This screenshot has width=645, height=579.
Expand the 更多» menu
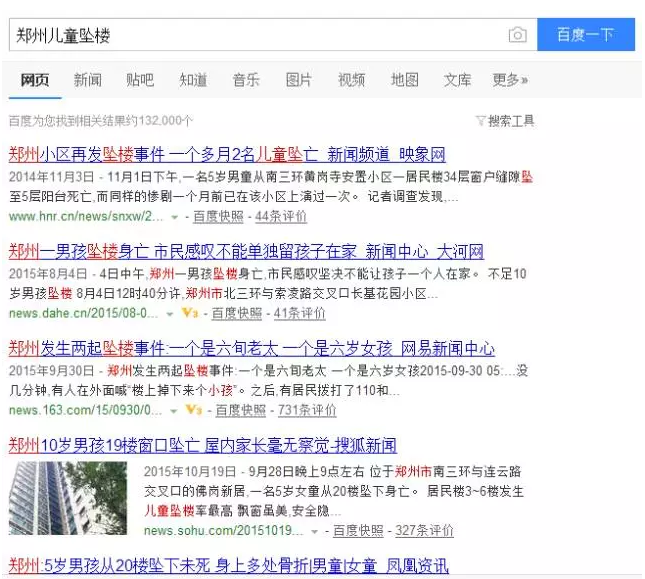click(x=510, y=80)
